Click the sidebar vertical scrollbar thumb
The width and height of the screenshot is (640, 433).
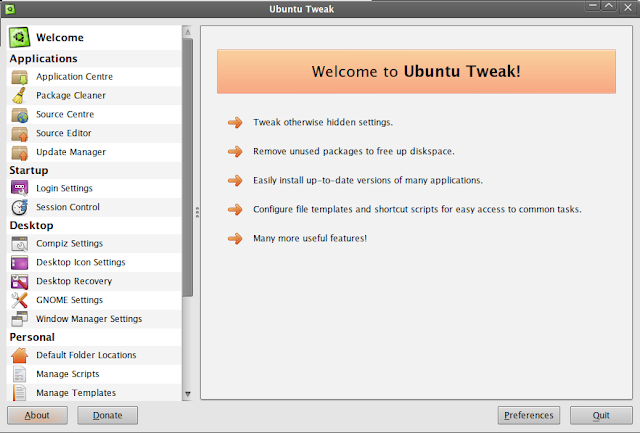188,167
